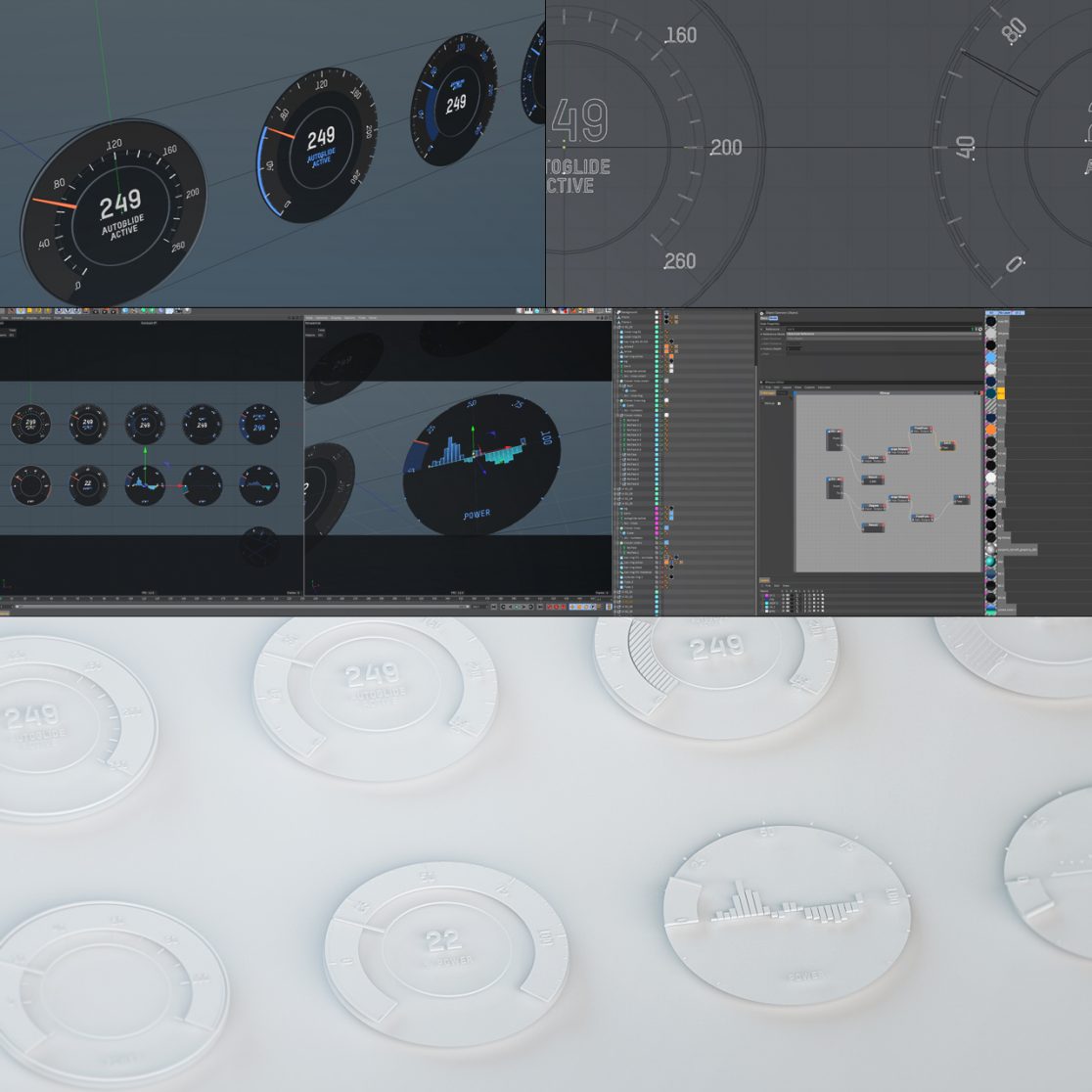This screenshot has height=1092, width=1092.
Task: Open the Cameras menu in left viewport
Action: (x=20, y=317)
